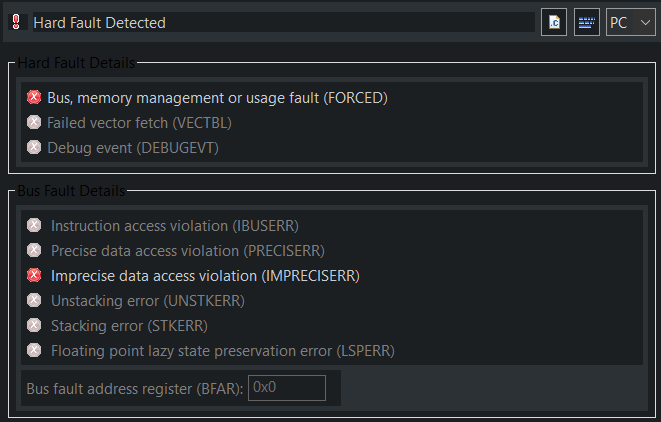Click the FORCED fault red status icon
The width and height of the screenshot is (661, 422).
pos(34,97)
